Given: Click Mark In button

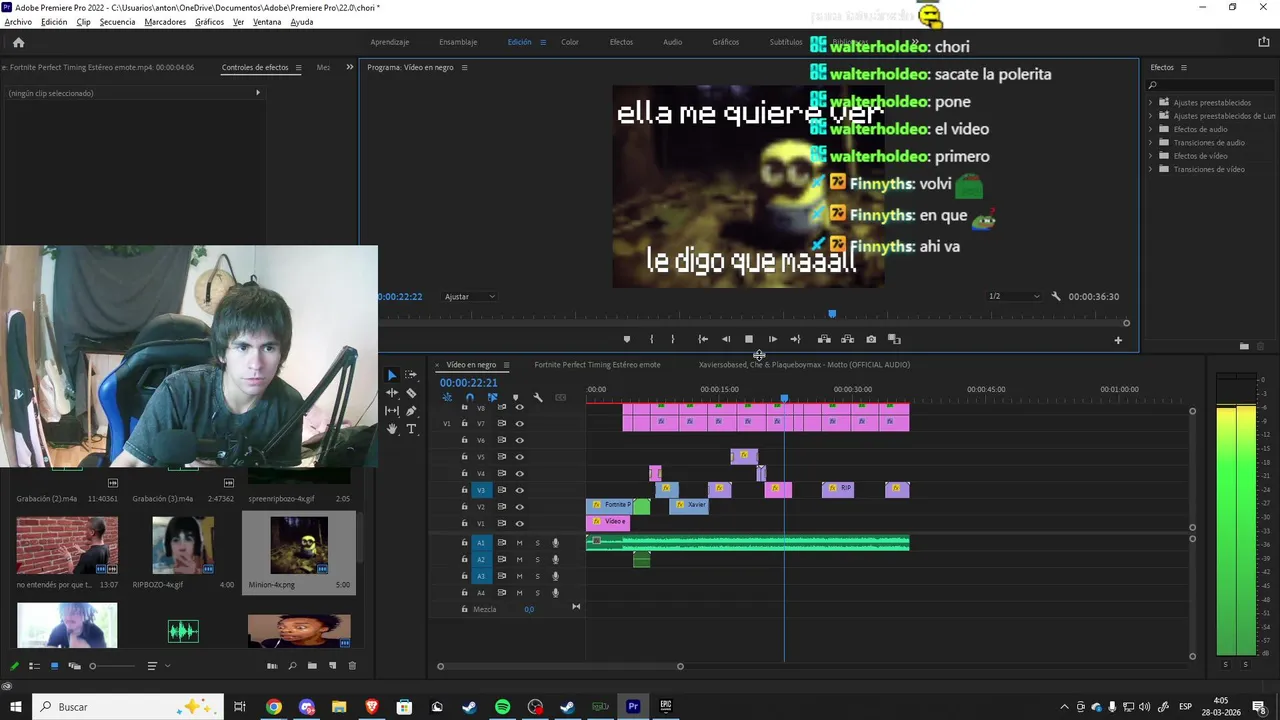Looking at the screenshot, I should pos(651,339).
